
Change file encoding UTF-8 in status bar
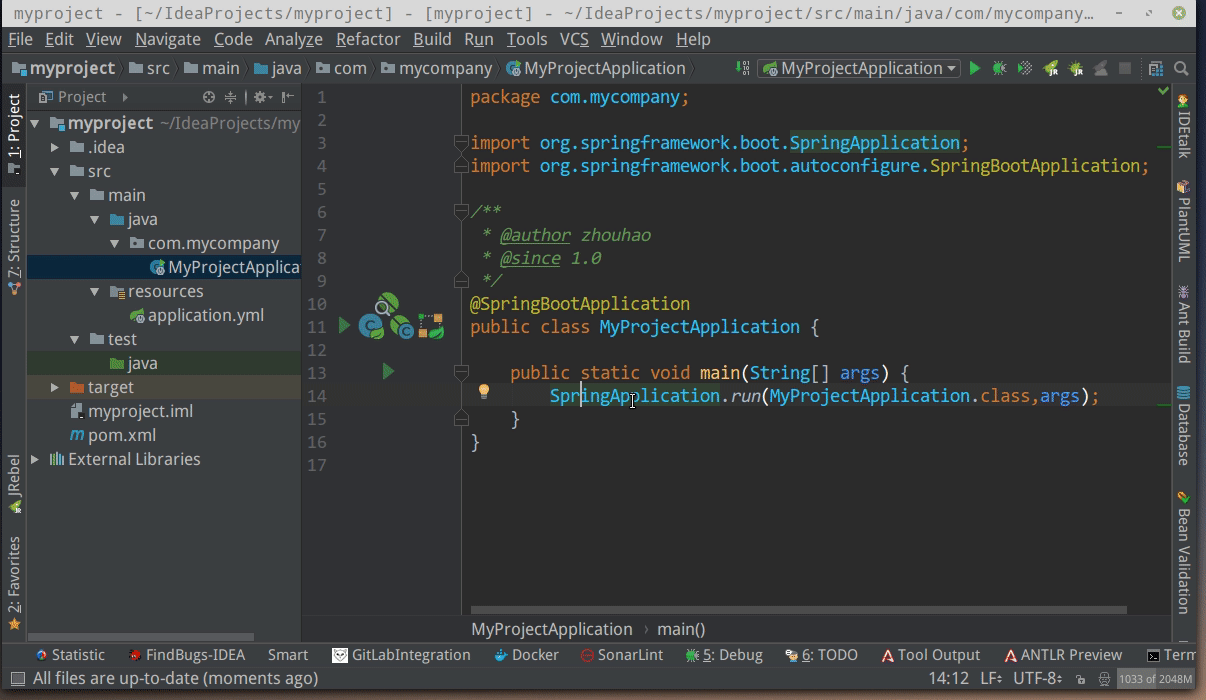tap(1037, 678)
